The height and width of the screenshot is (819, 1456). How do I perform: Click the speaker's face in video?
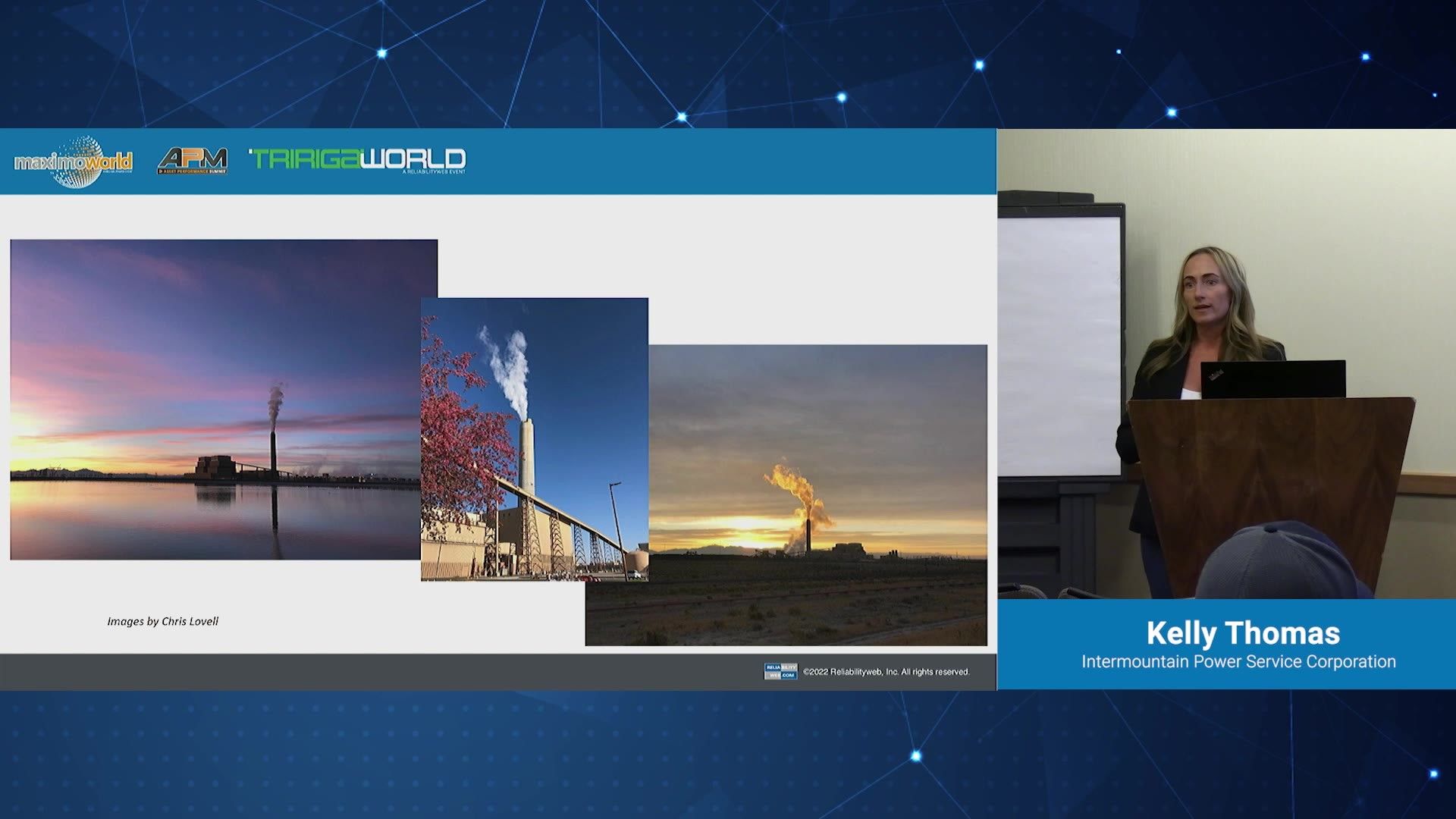(x=1207, y=294)
